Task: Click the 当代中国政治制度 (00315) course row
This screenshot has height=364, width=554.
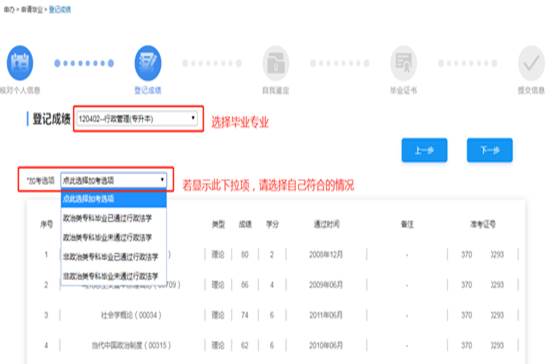Action: point(279,345)
